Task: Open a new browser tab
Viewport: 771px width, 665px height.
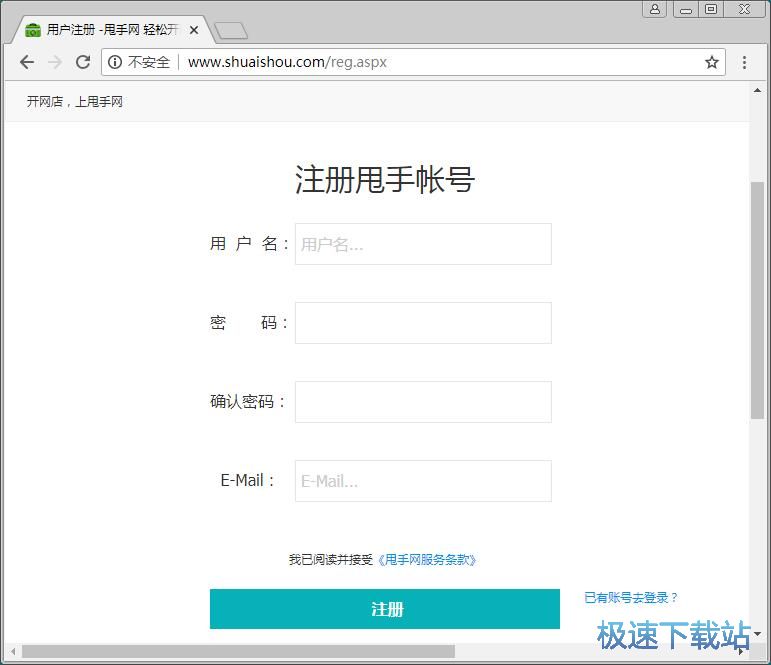Action: click(231, 30)
